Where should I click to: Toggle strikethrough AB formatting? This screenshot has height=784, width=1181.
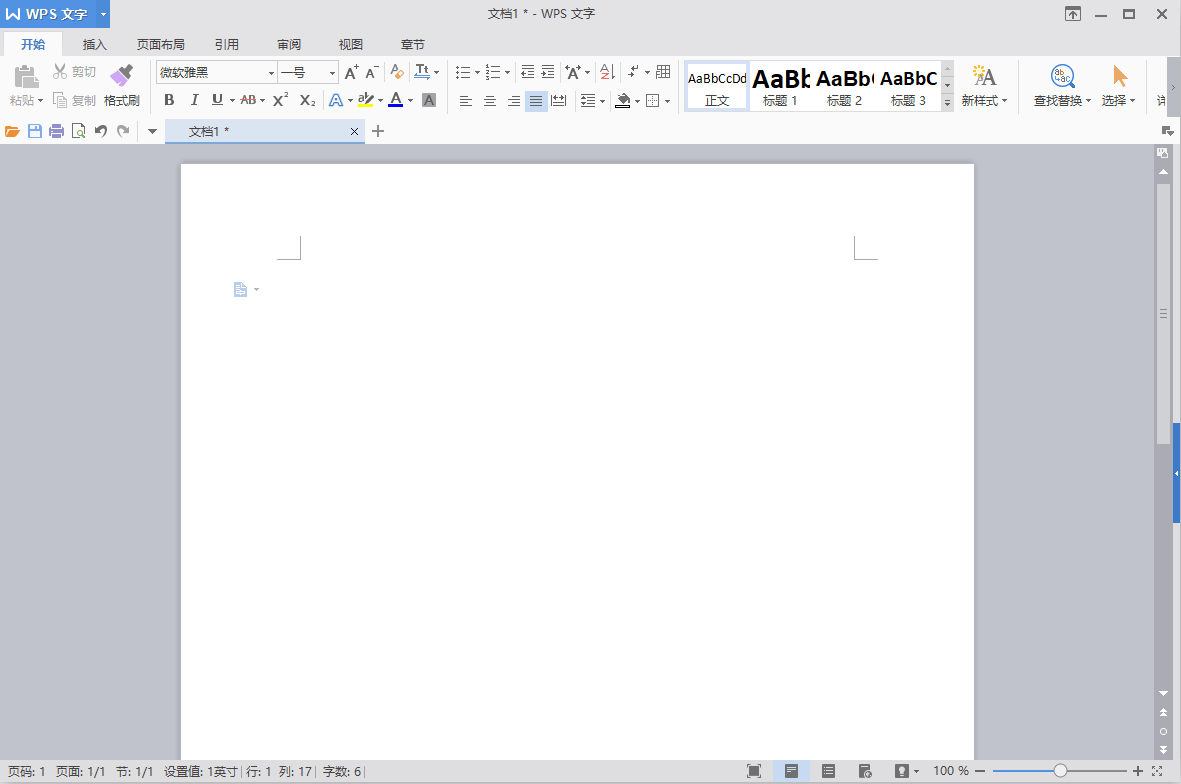pos(248,99)
